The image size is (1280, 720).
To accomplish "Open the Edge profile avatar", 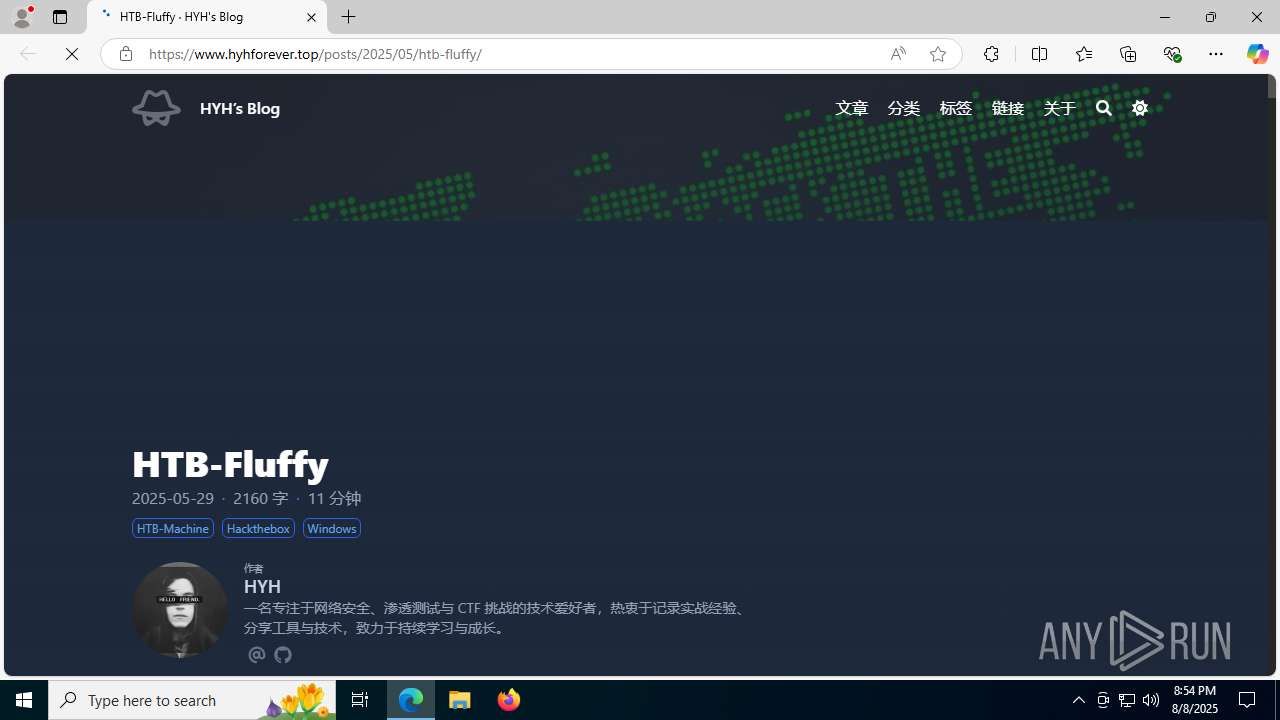I will click(x=22, y=17).
